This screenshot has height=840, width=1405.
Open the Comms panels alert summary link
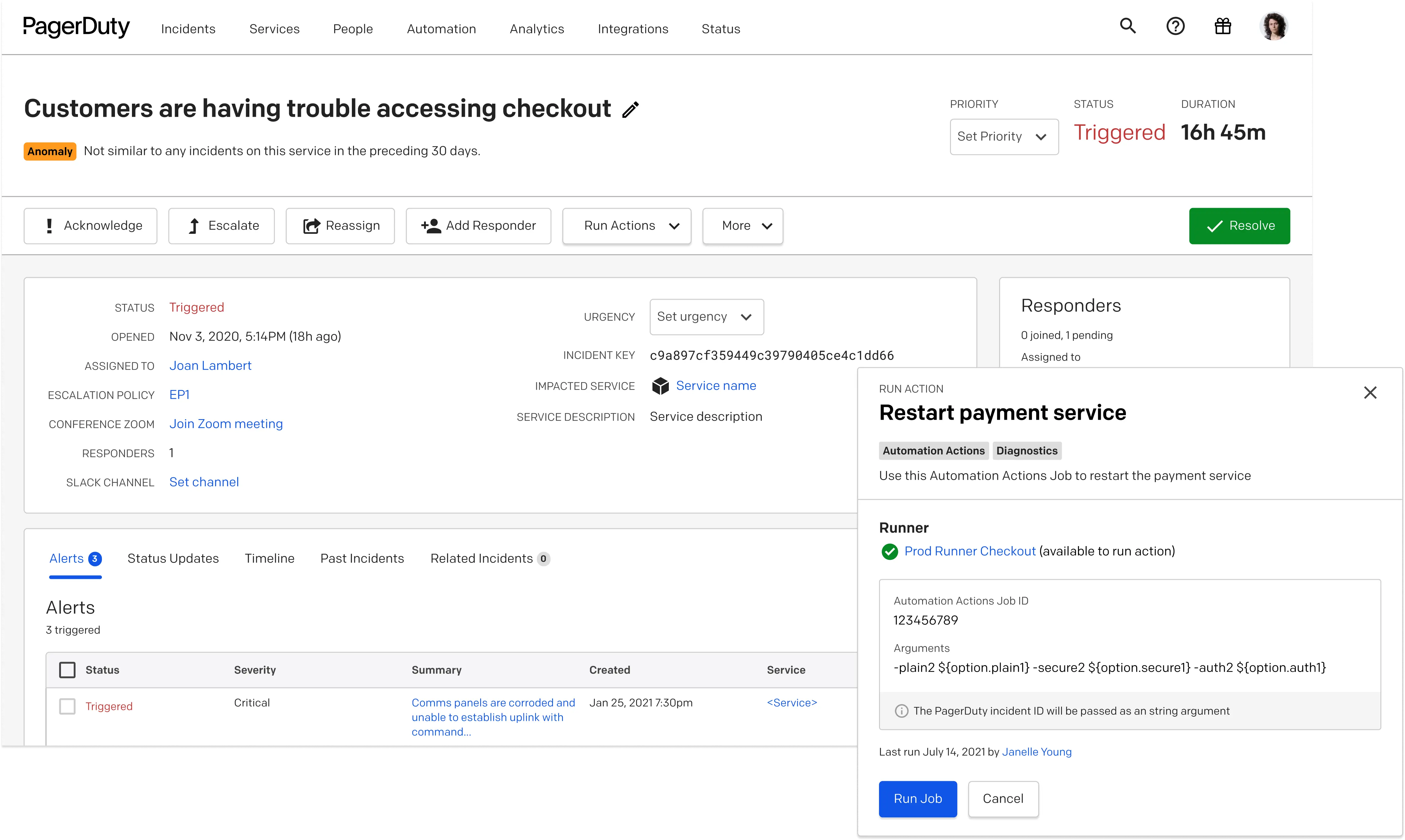coord(493,717)
